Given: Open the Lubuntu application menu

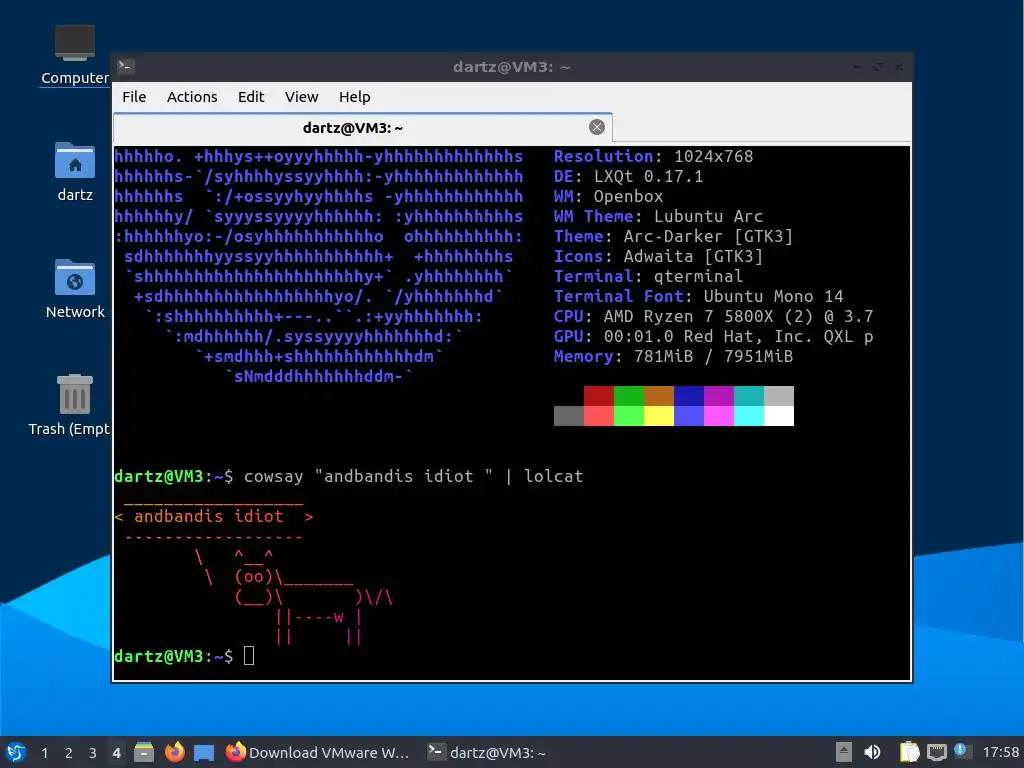Looking at the screenshot, I should pos(16,752).
